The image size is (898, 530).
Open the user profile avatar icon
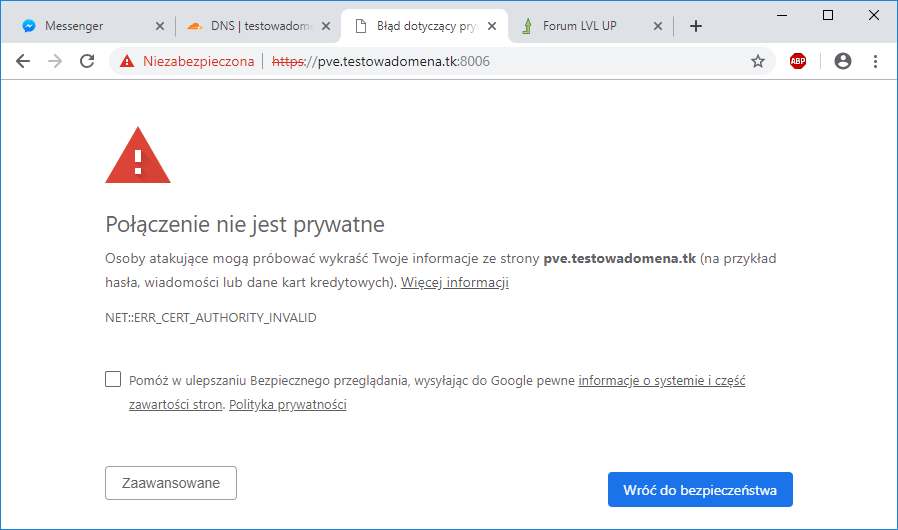point(843,61)
